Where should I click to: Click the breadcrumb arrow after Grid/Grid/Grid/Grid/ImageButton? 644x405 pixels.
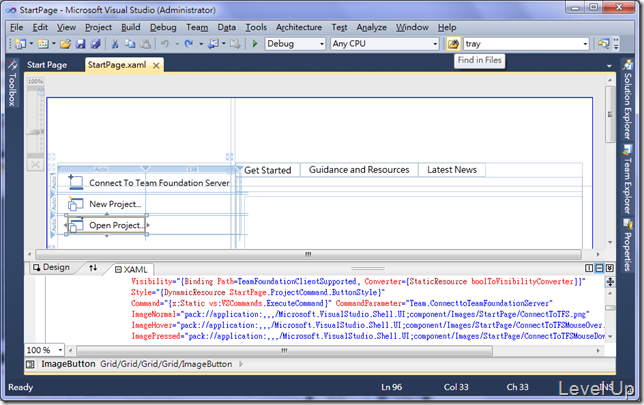[241, 364]
